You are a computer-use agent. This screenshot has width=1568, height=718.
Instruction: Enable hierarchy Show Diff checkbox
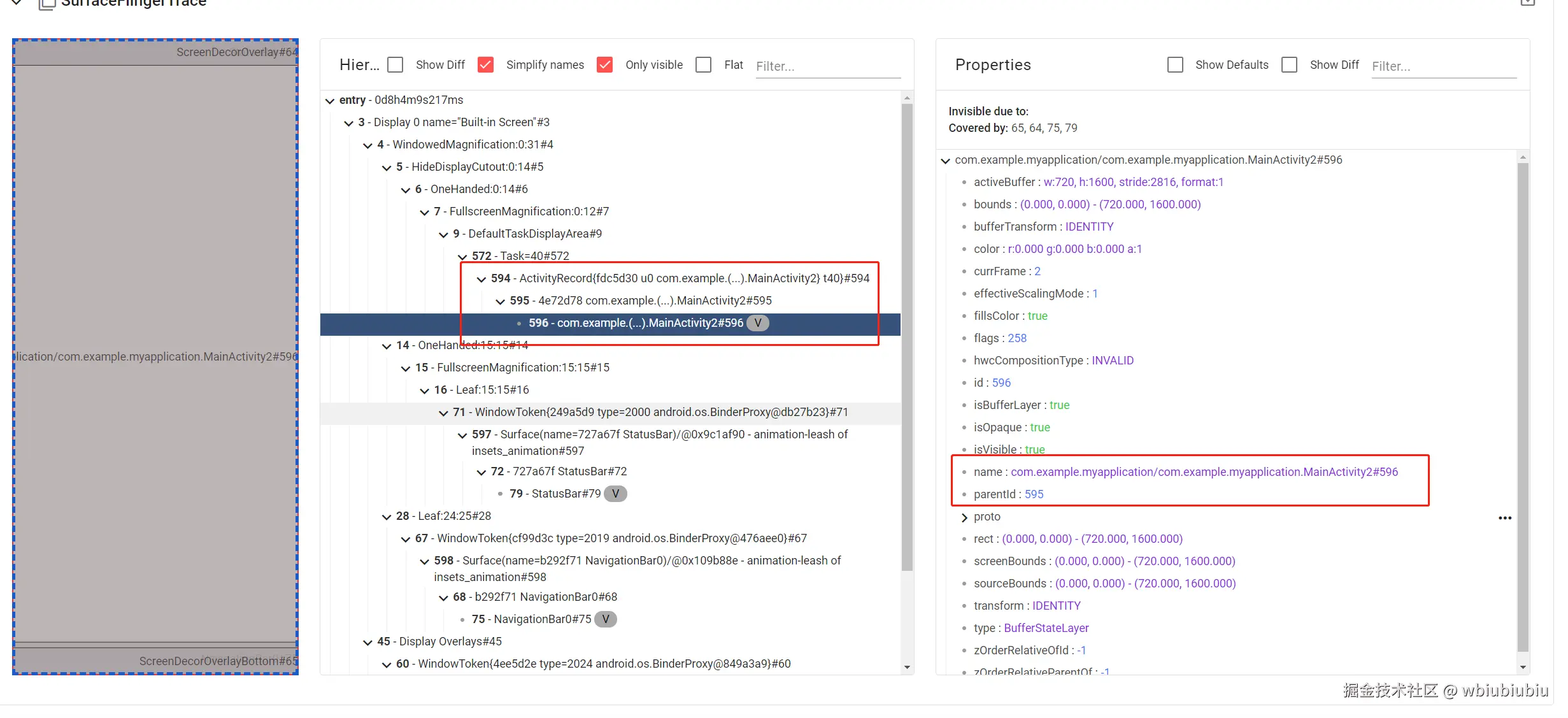(396, 65)
